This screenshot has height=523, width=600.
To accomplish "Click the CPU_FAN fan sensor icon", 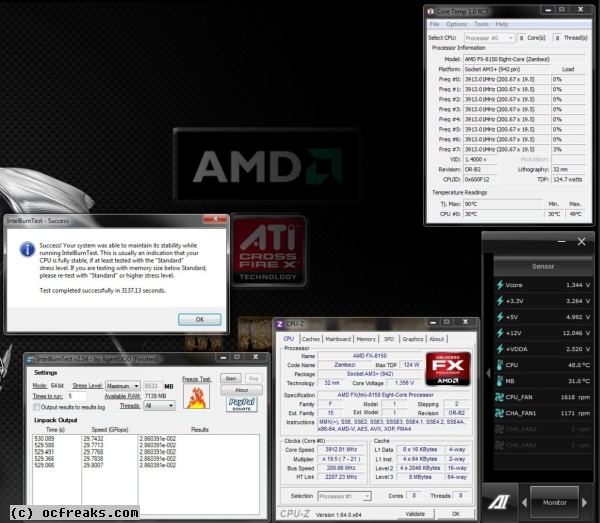I will point(499,397).
